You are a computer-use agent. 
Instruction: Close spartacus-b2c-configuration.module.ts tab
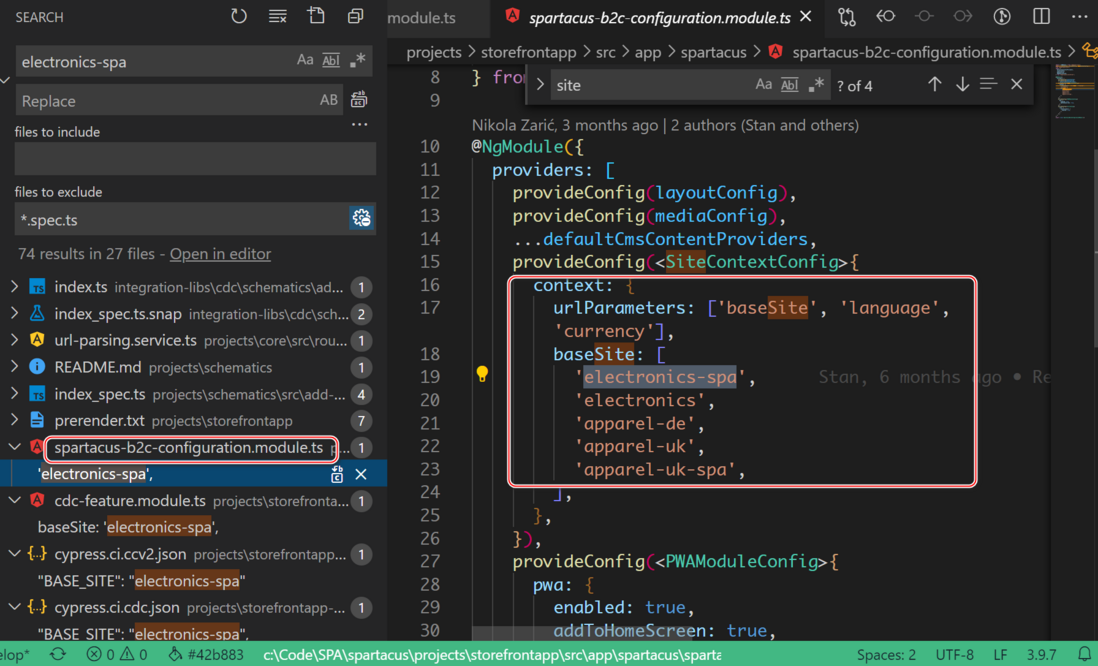[x=806, y=16]
